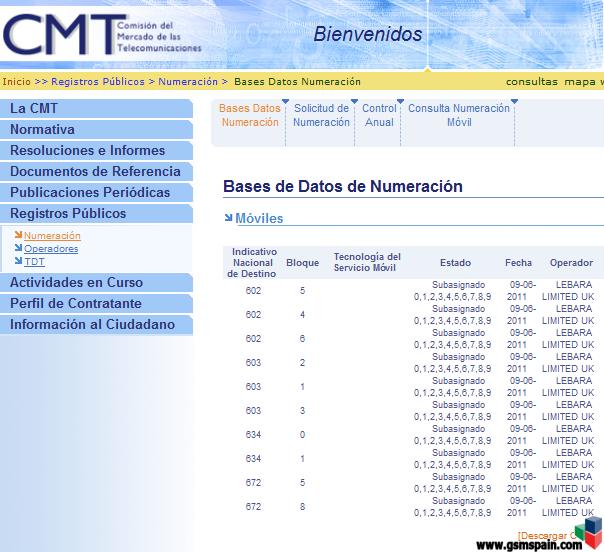Follow the Numeración sidebar link
Viewport: 604px width, 552px height.
tap(52, 235)
